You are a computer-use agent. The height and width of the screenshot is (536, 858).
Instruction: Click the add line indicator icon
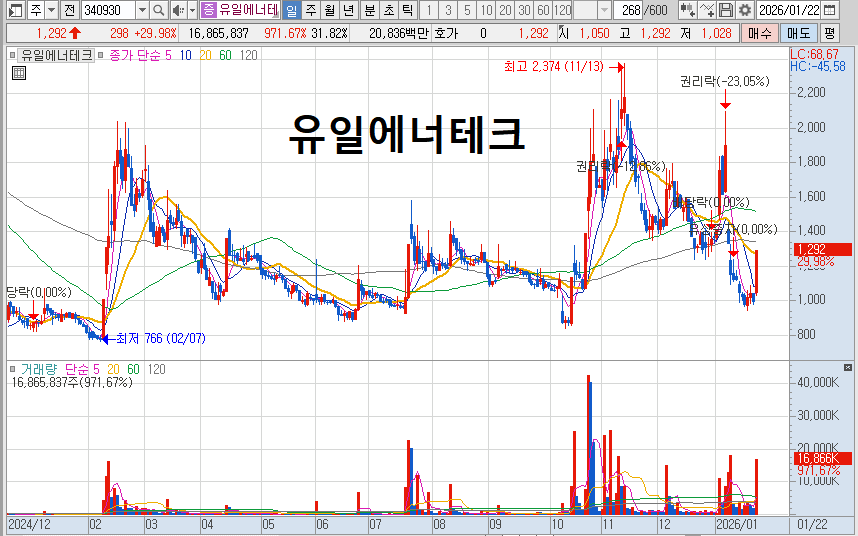click(707, 10)
